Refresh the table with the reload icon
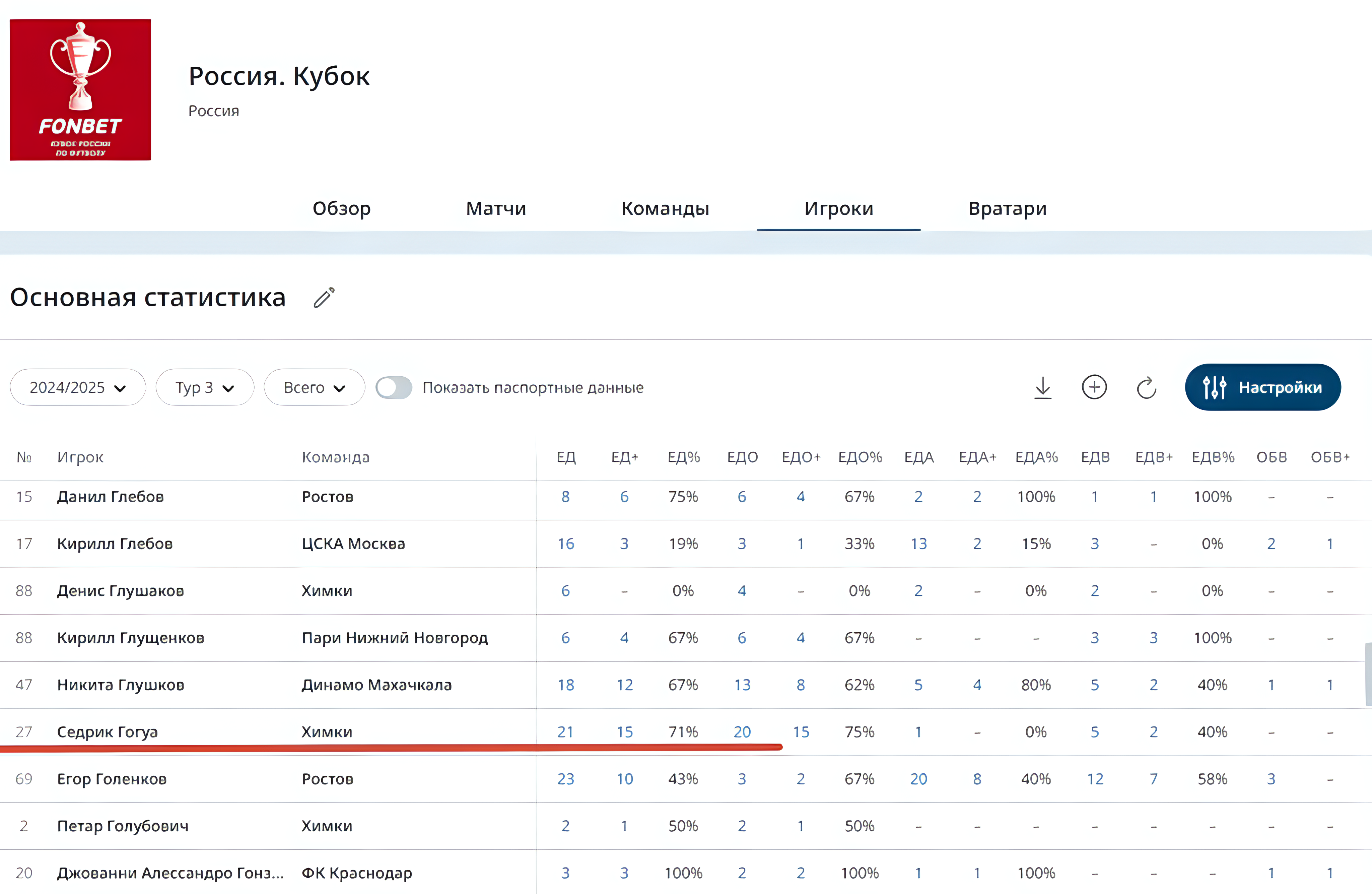This screenshot has height=894, width=1372. pyautogui.click(x=1147, y=388)
